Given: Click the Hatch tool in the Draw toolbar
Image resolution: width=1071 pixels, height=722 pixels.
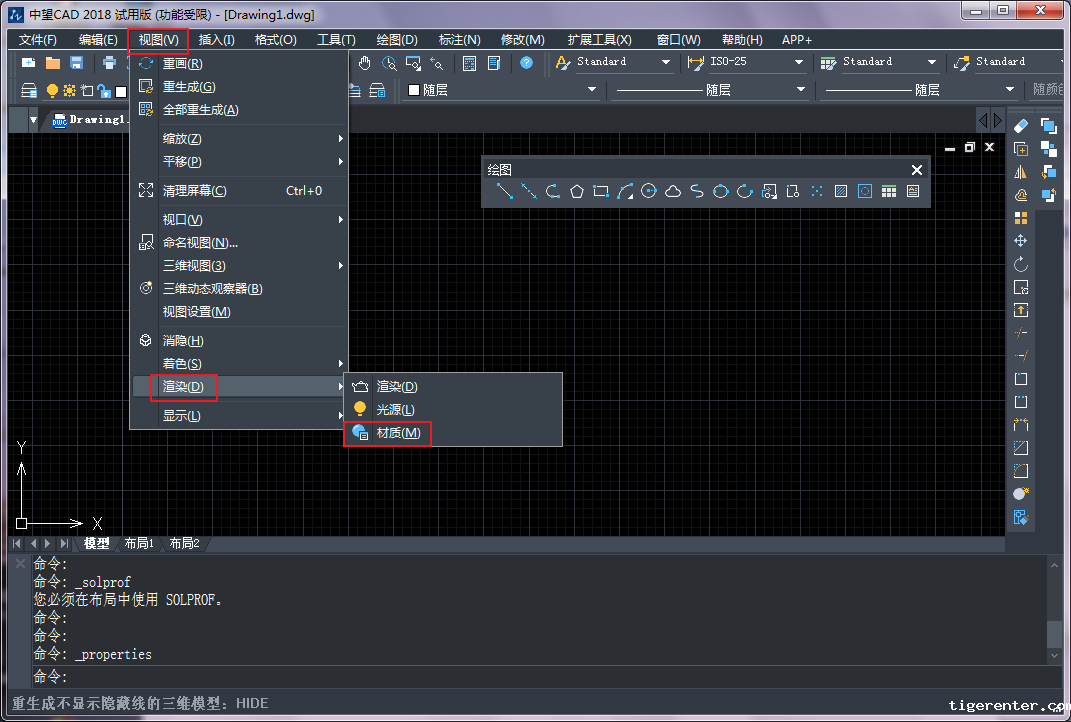Looking at the screenshot, I should click(x=841, y=191).
